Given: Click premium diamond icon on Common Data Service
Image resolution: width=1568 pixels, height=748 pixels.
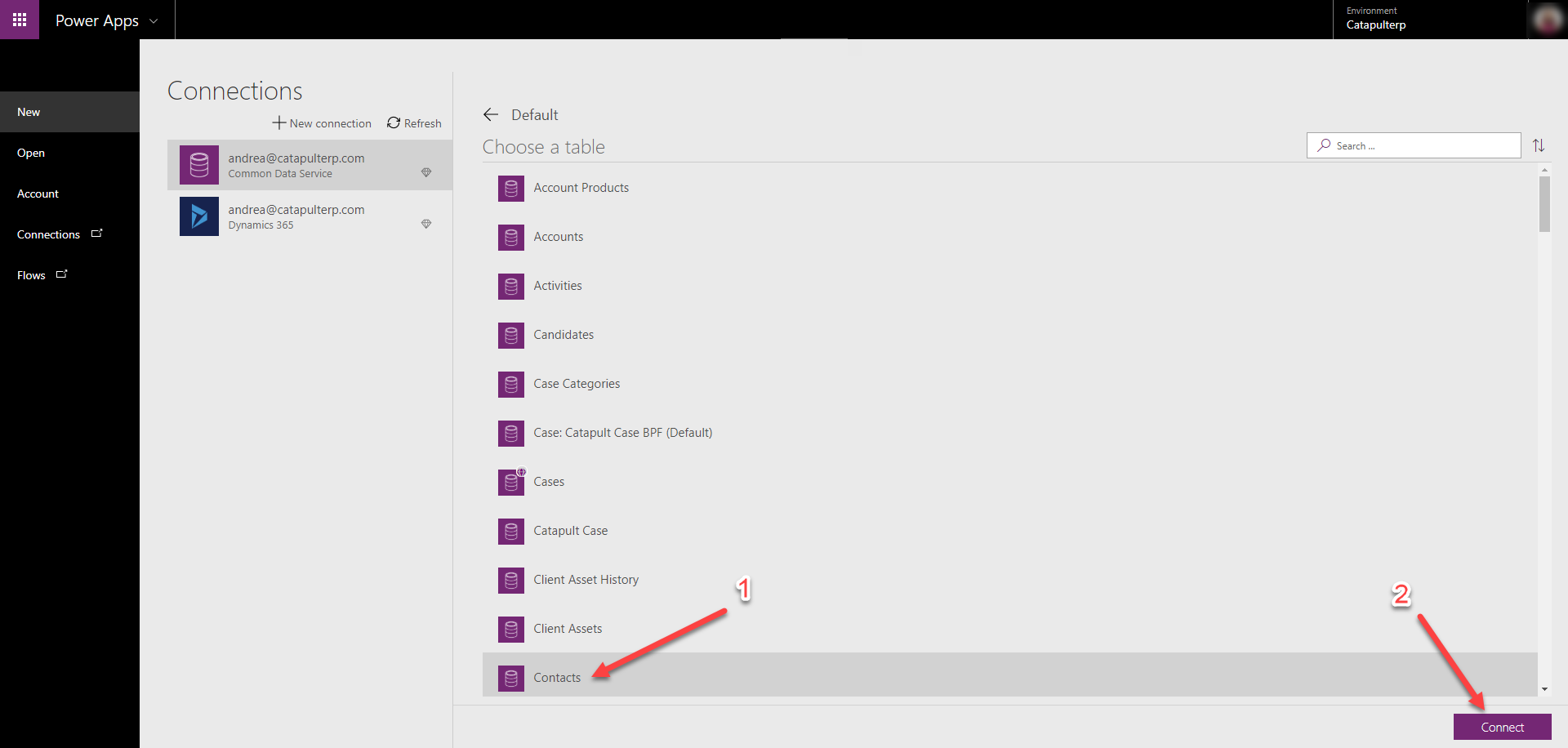Looking at the screenshot, I should pyautogui.click(x=426, y=172).
